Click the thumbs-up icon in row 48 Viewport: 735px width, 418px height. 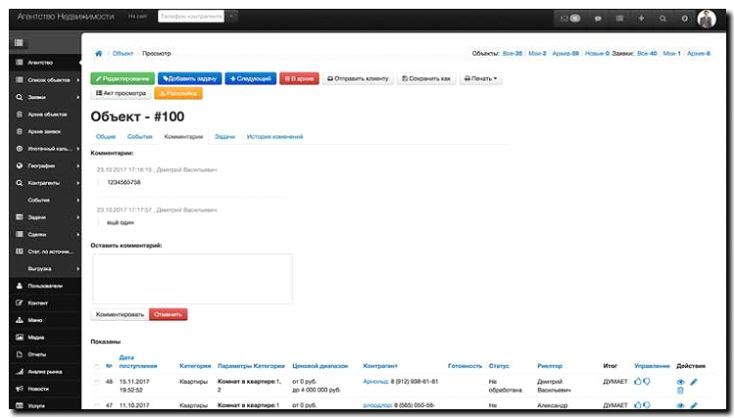pyautogui.click(x=639, y=381)
